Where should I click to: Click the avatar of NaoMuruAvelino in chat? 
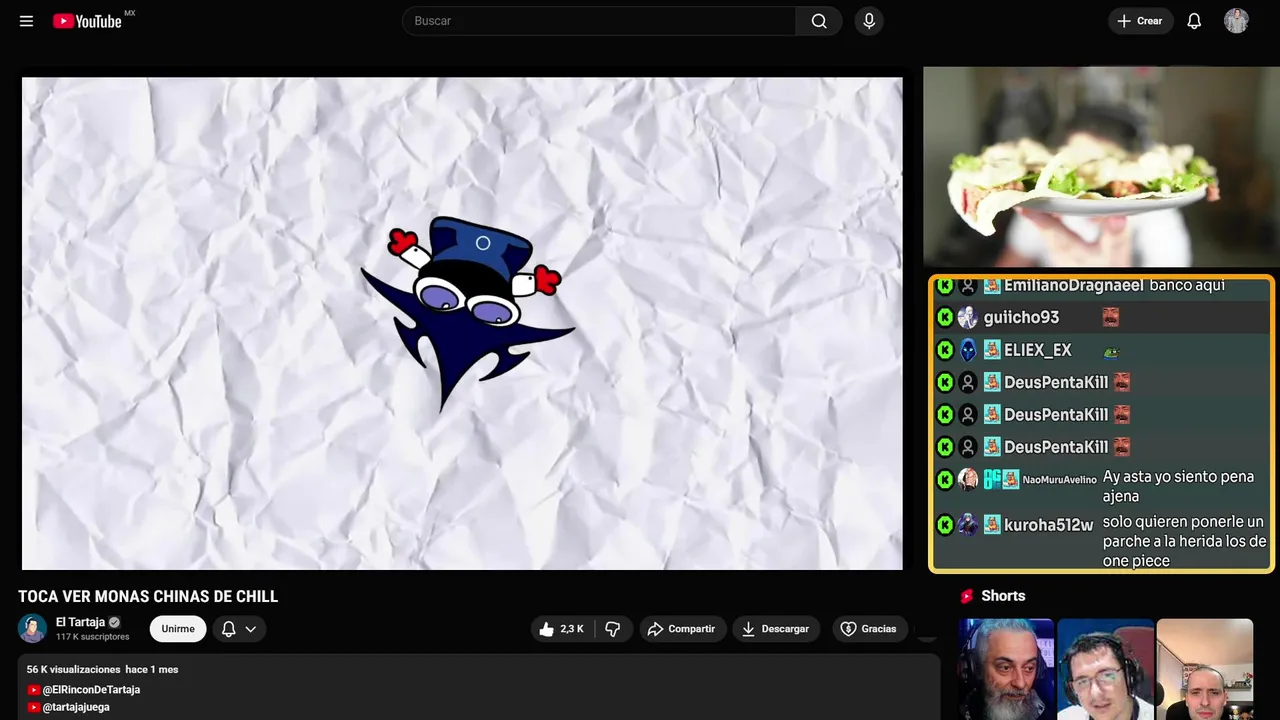(968, 479)
